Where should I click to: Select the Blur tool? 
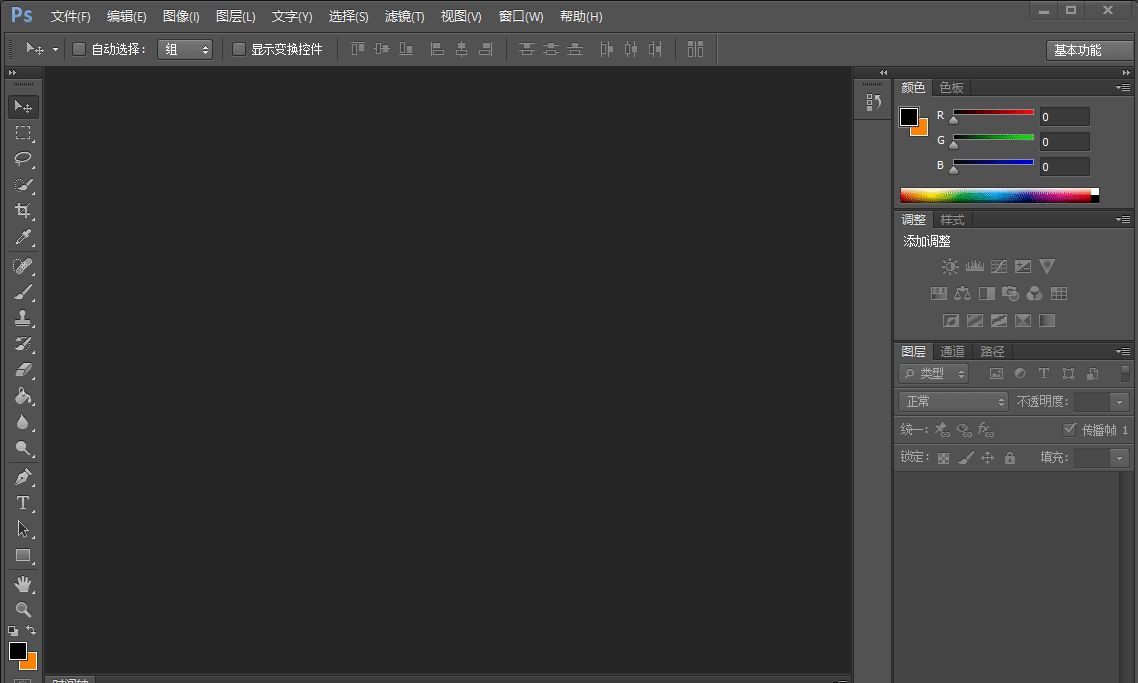click(x=23, y=422)
